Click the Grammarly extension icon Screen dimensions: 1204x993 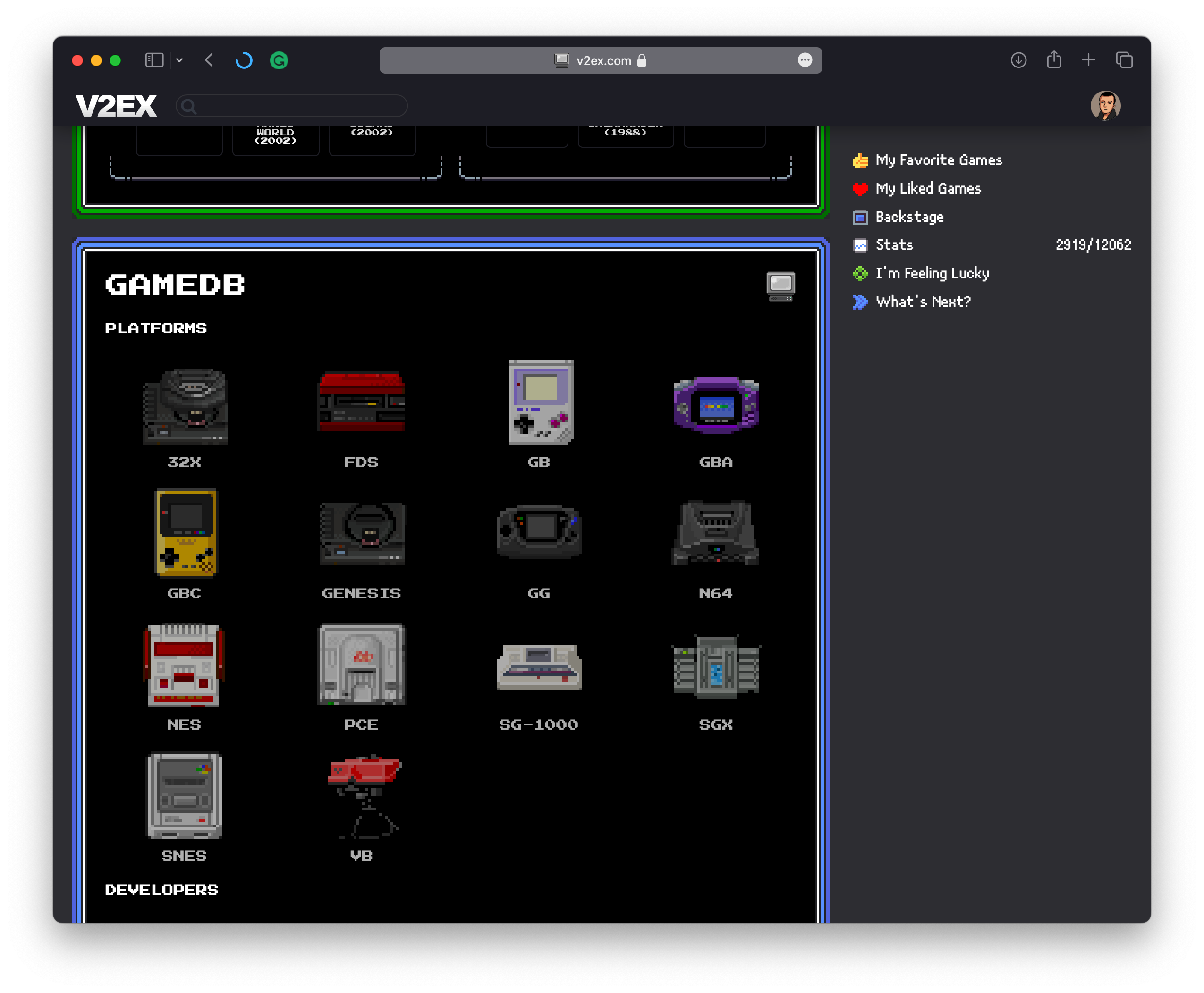[279, 60]
